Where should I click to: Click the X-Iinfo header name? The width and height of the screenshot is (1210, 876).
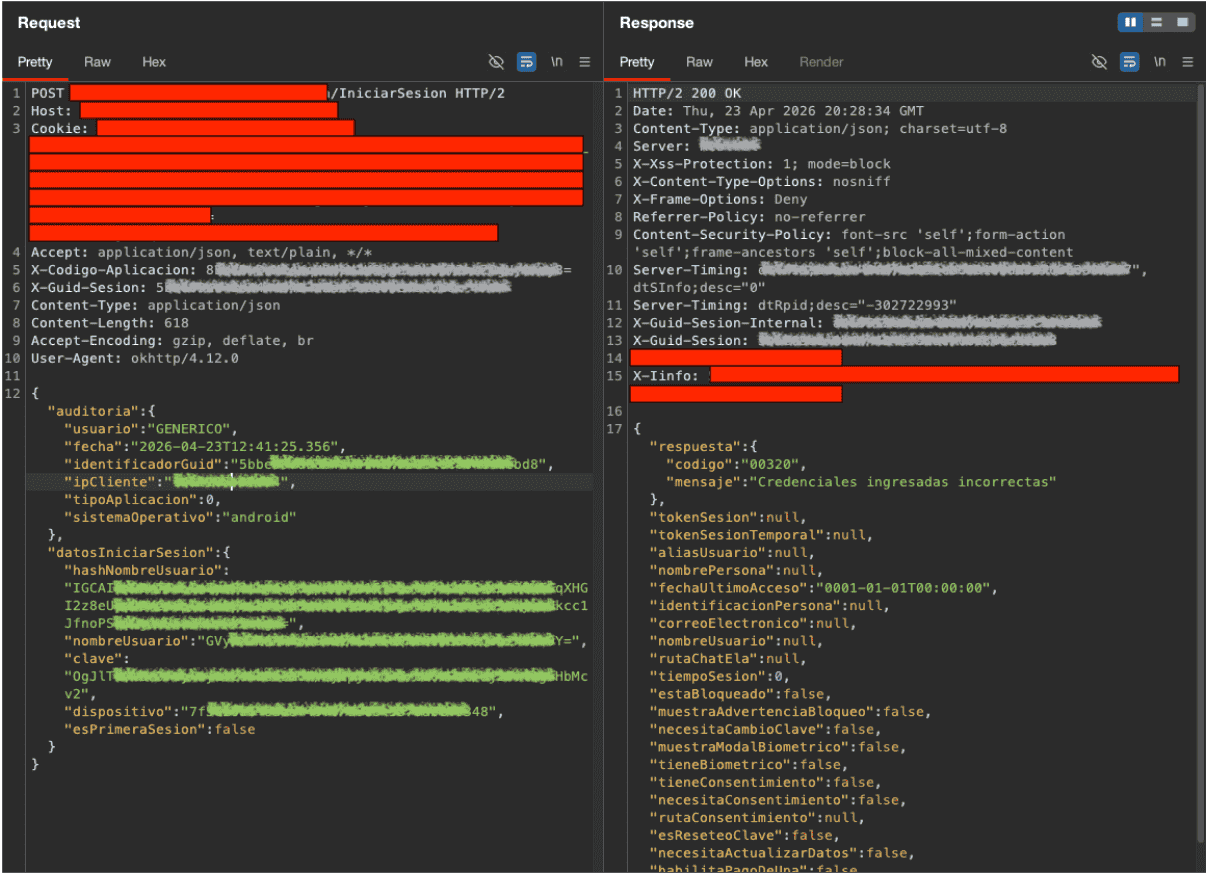(667, 376)
